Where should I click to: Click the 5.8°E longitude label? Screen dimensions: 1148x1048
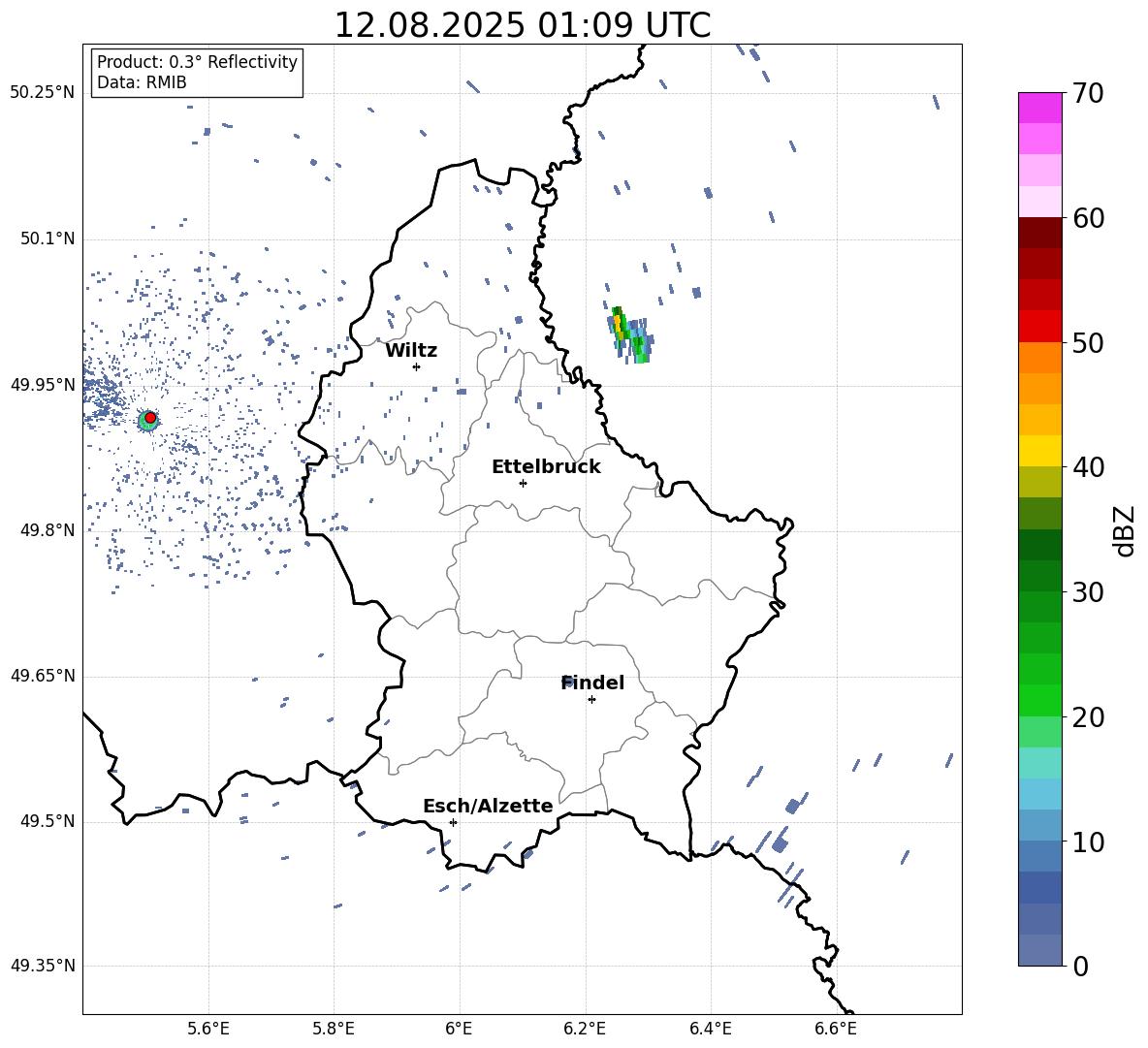(334, 1029)
